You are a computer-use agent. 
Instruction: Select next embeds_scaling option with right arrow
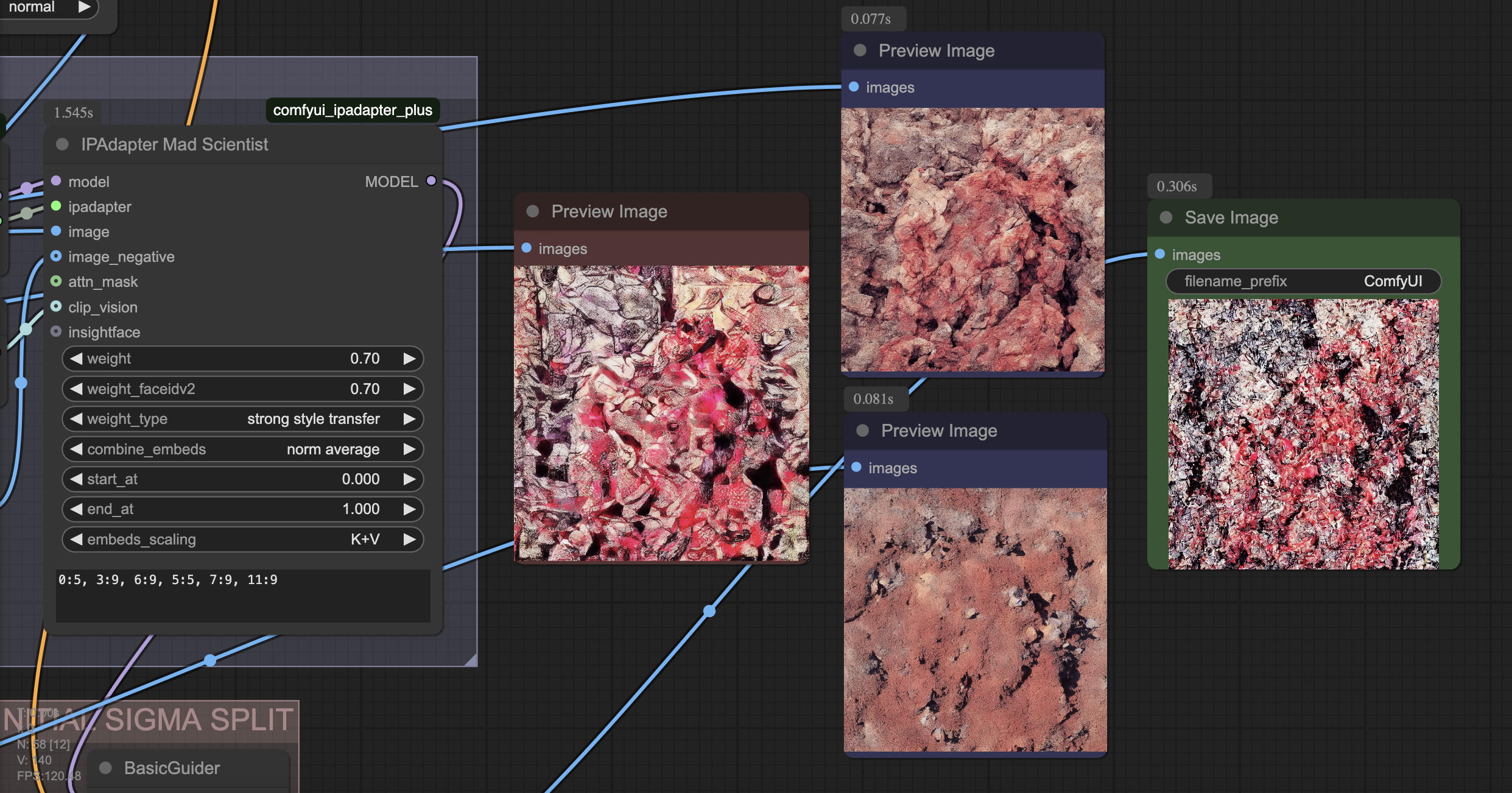(409, 539)
